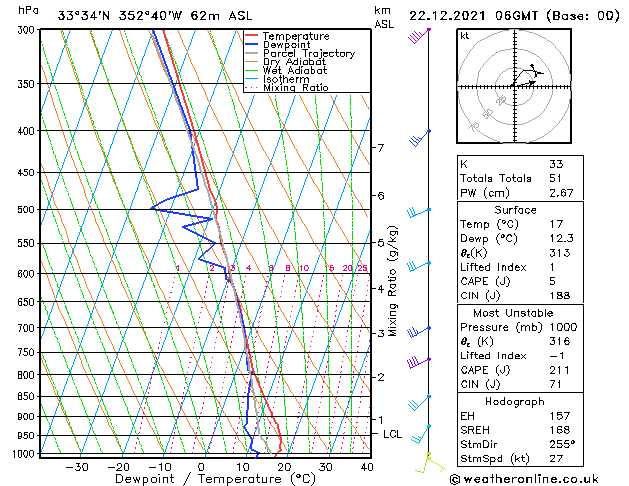The height and width of the screenshot is (486, 629).
Task: Click the yellow-green surface wind barb
Action: tap(430, 462)
